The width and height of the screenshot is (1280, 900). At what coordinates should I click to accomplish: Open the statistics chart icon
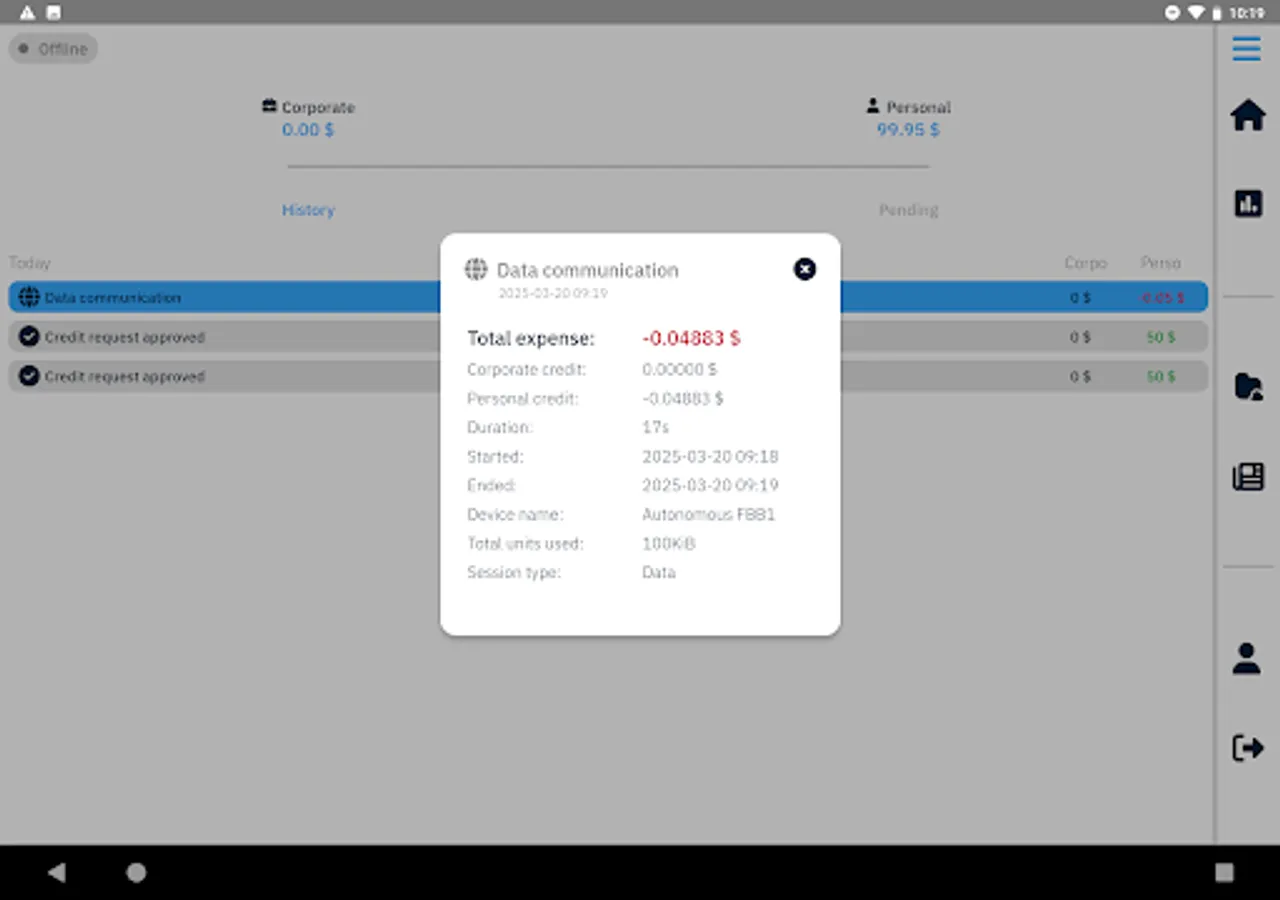(1247, 203)
